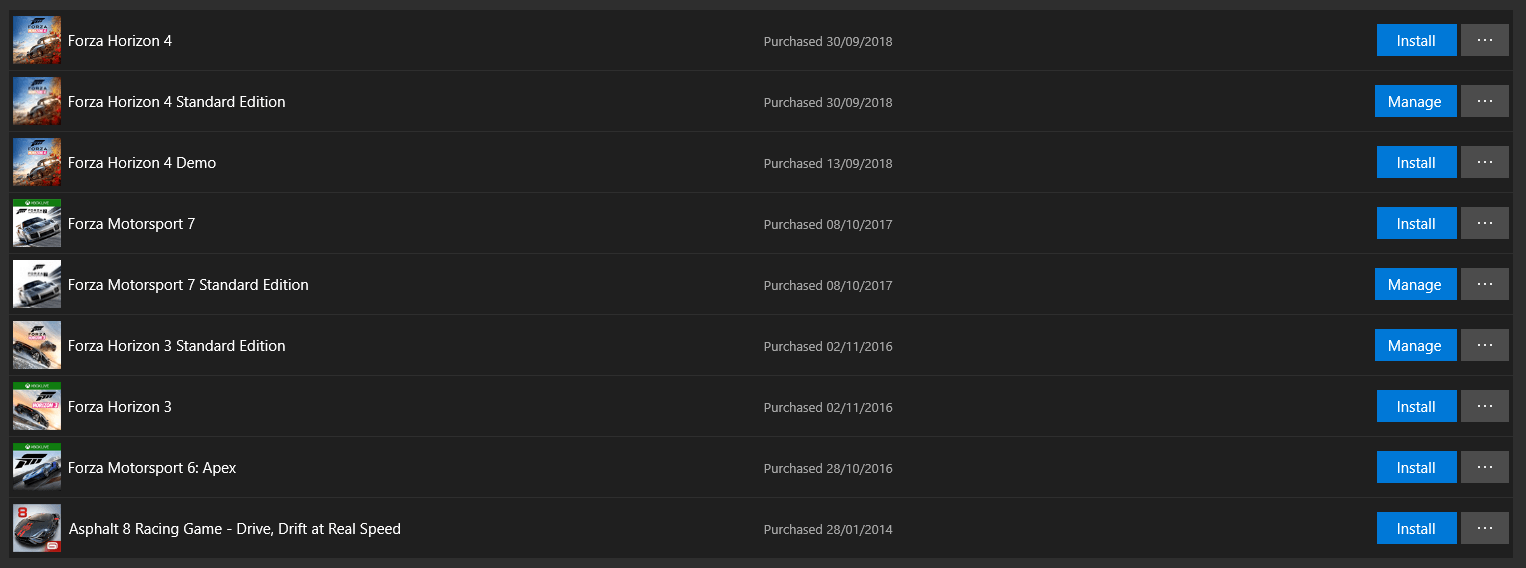Install the Forza Horizon 4 Demo
Viewport: 1526px width, 568px height.
click(x=1416, y=163)
